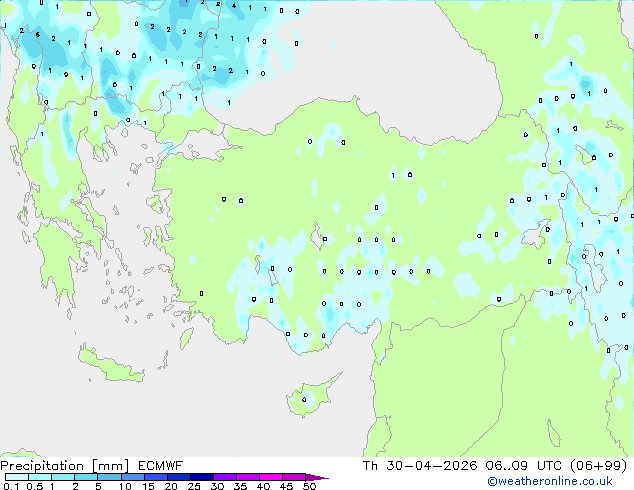
Task: Click the legend label '15'
Action: tap(148, 486)
